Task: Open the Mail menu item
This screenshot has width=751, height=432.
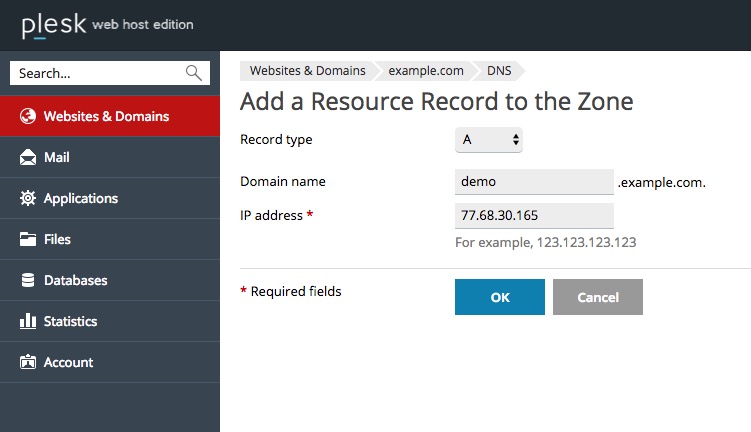Action: pyautogui.click(x=110, y=157)
